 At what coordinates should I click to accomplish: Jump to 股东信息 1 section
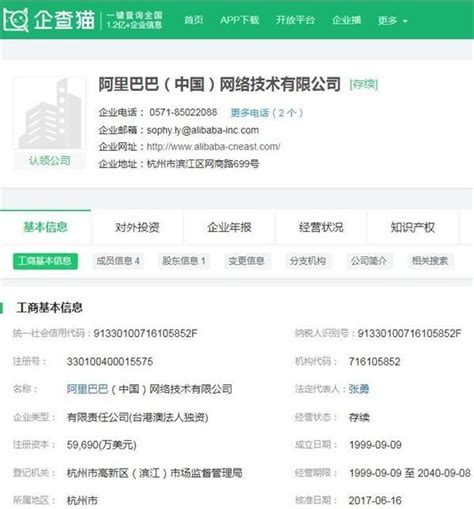[x=184, y=261]
